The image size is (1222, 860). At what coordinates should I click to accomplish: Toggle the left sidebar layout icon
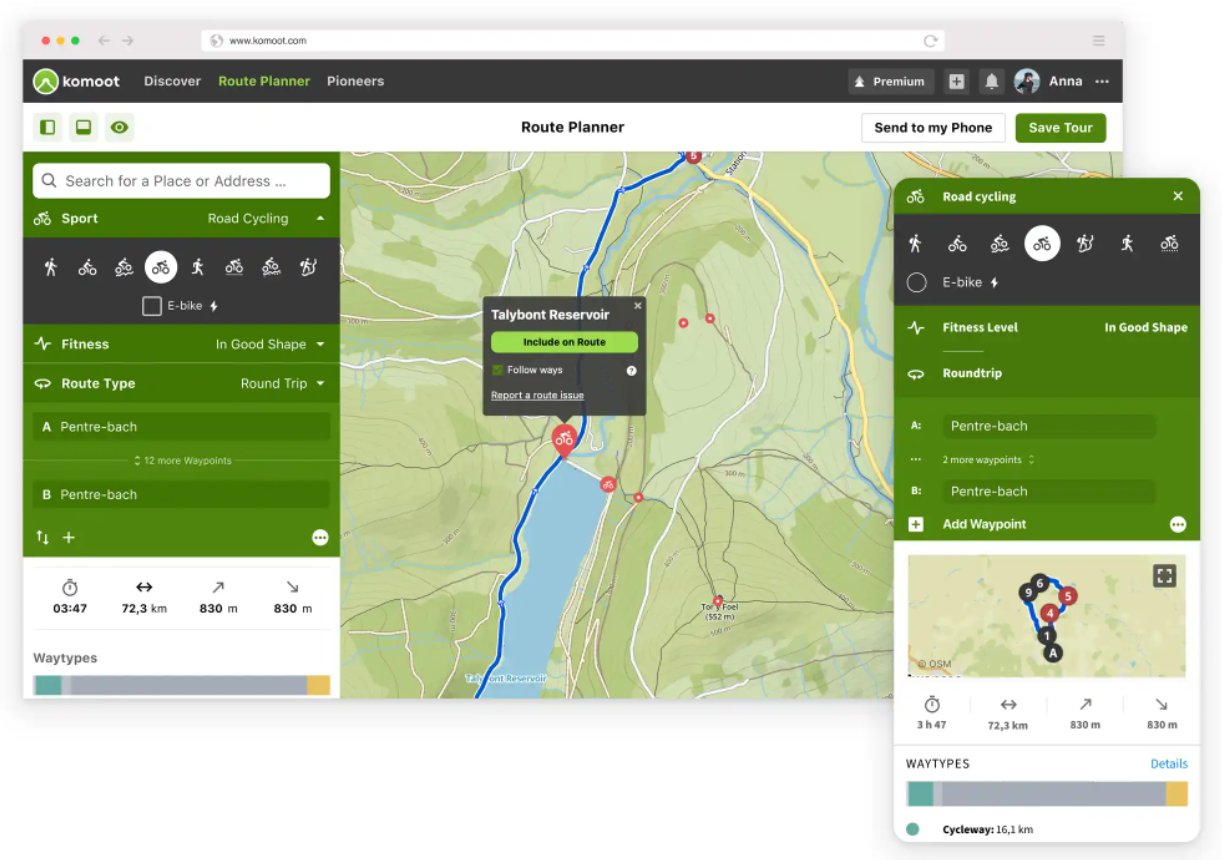click(47, 127)
